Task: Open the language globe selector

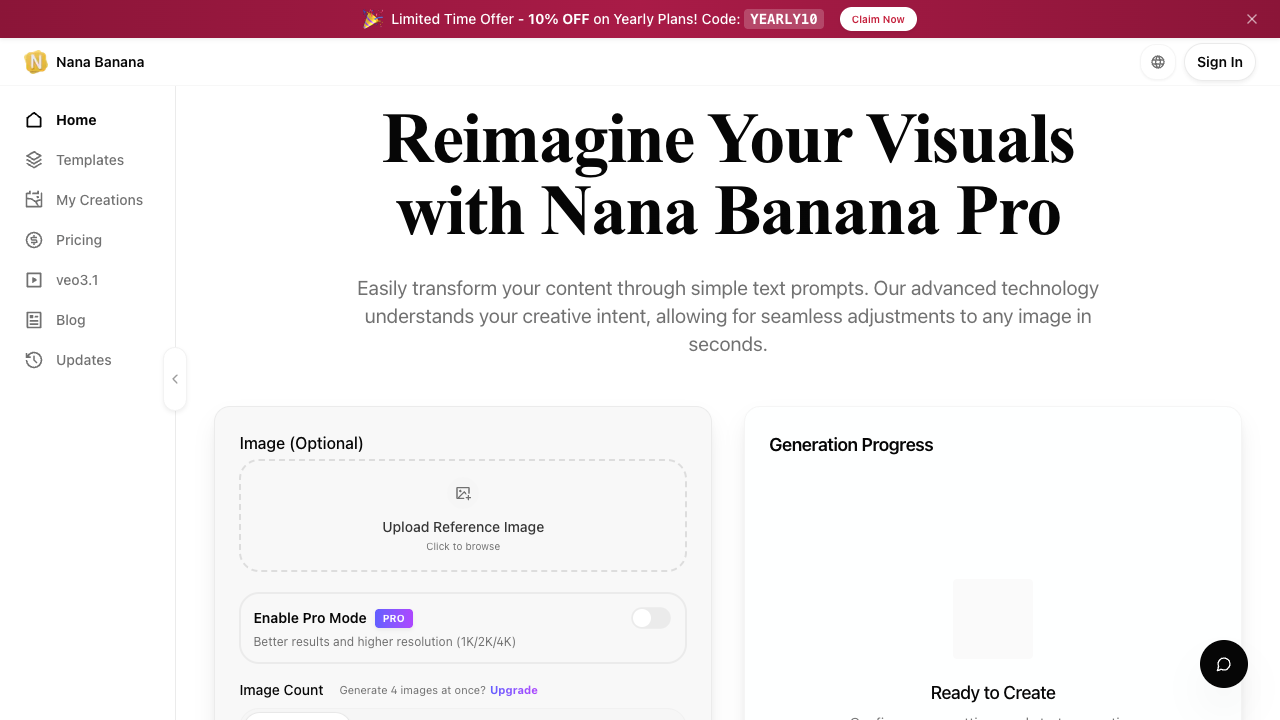Action: [1157, 62]
